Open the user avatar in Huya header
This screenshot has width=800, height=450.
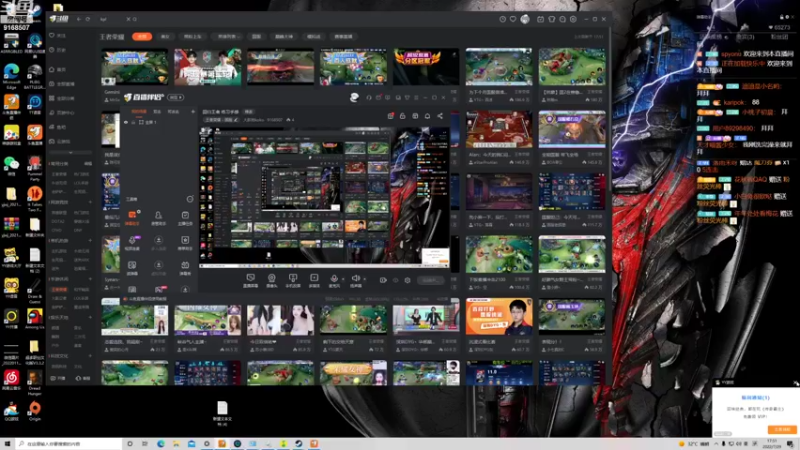click(525, 19)
